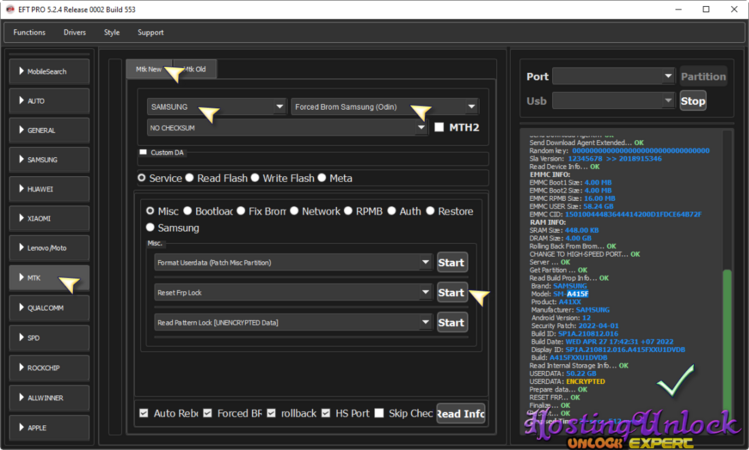749x450 pixels.
Task: Open the HUAWEI sidebar module
Action: [x=49, y=188]
